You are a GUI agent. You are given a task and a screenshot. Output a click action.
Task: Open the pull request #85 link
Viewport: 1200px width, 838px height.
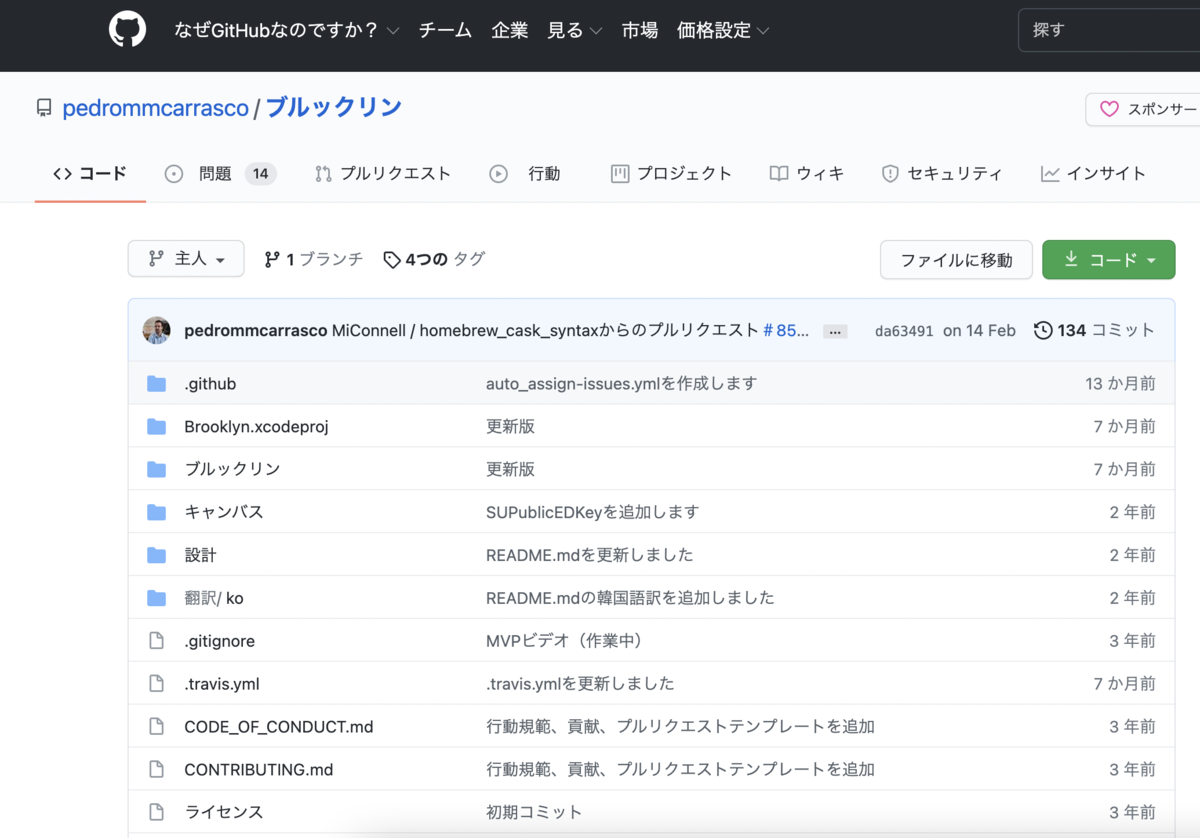786,330
